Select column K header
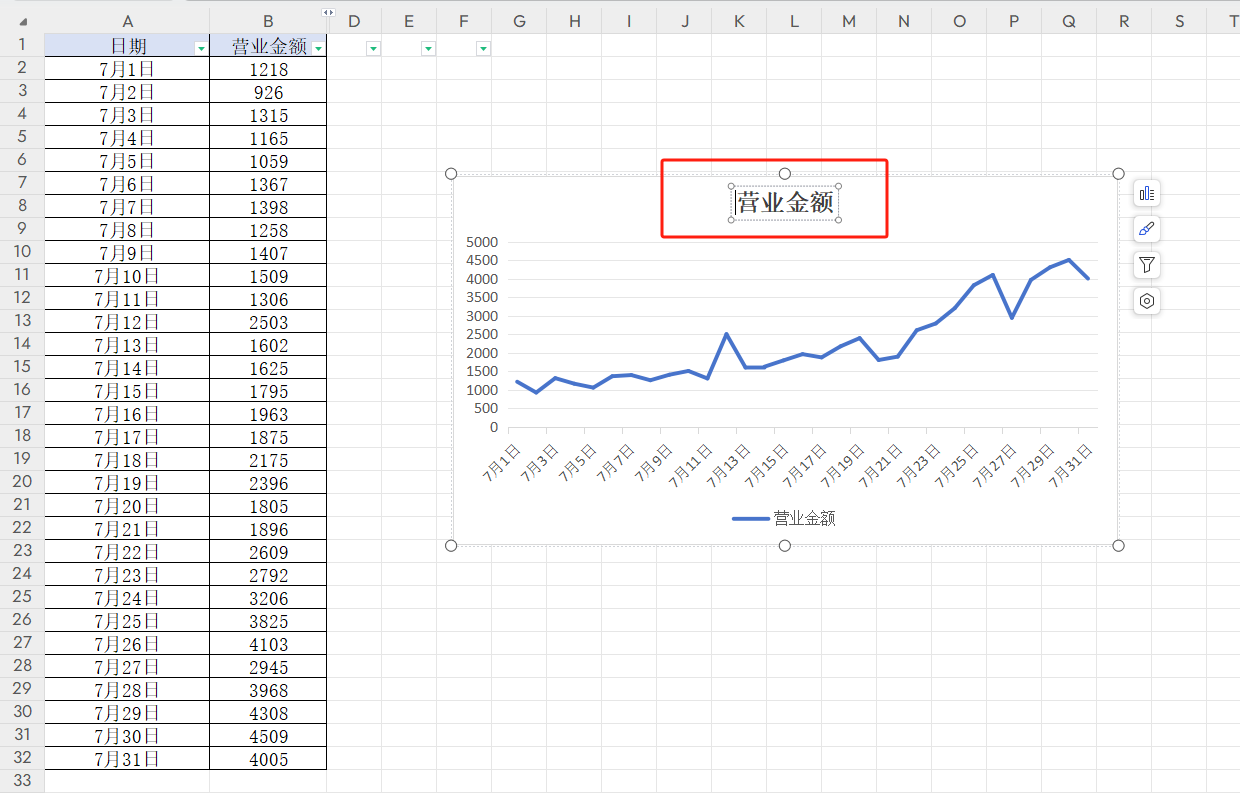Image resolution: width=1240 pixels, height=793 pixels. tap(739, 21)
